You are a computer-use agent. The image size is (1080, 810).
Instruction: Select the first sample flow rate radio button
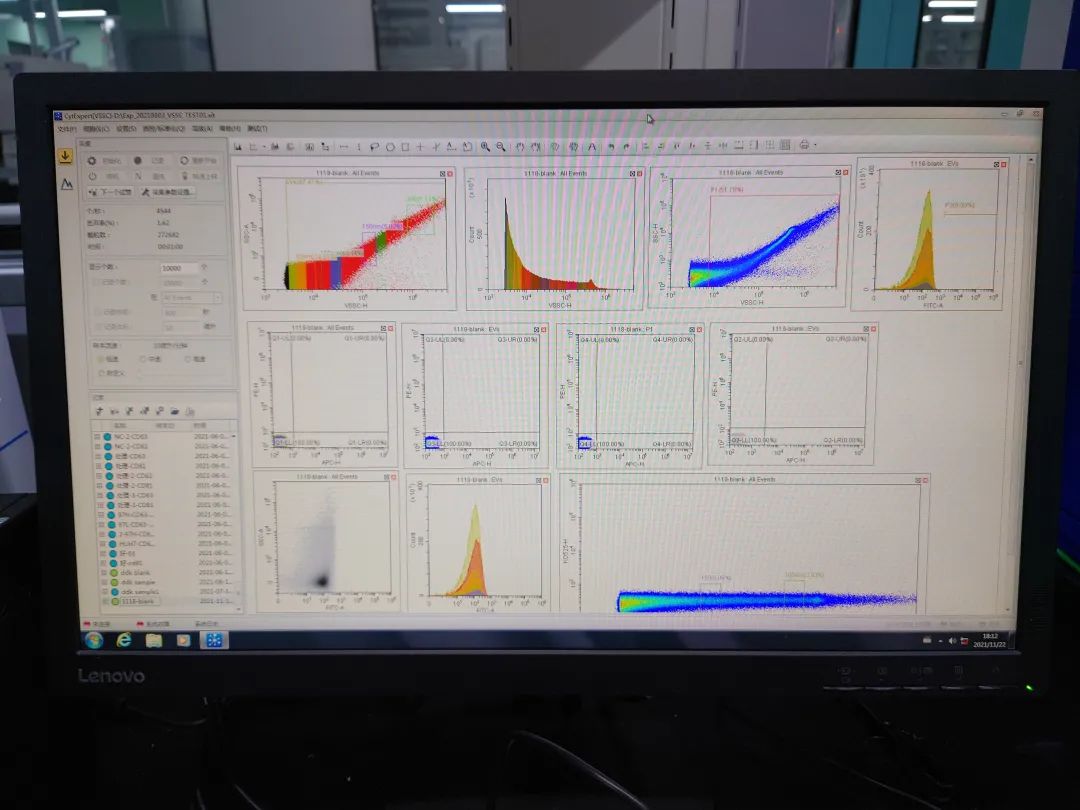click(99, 358)
